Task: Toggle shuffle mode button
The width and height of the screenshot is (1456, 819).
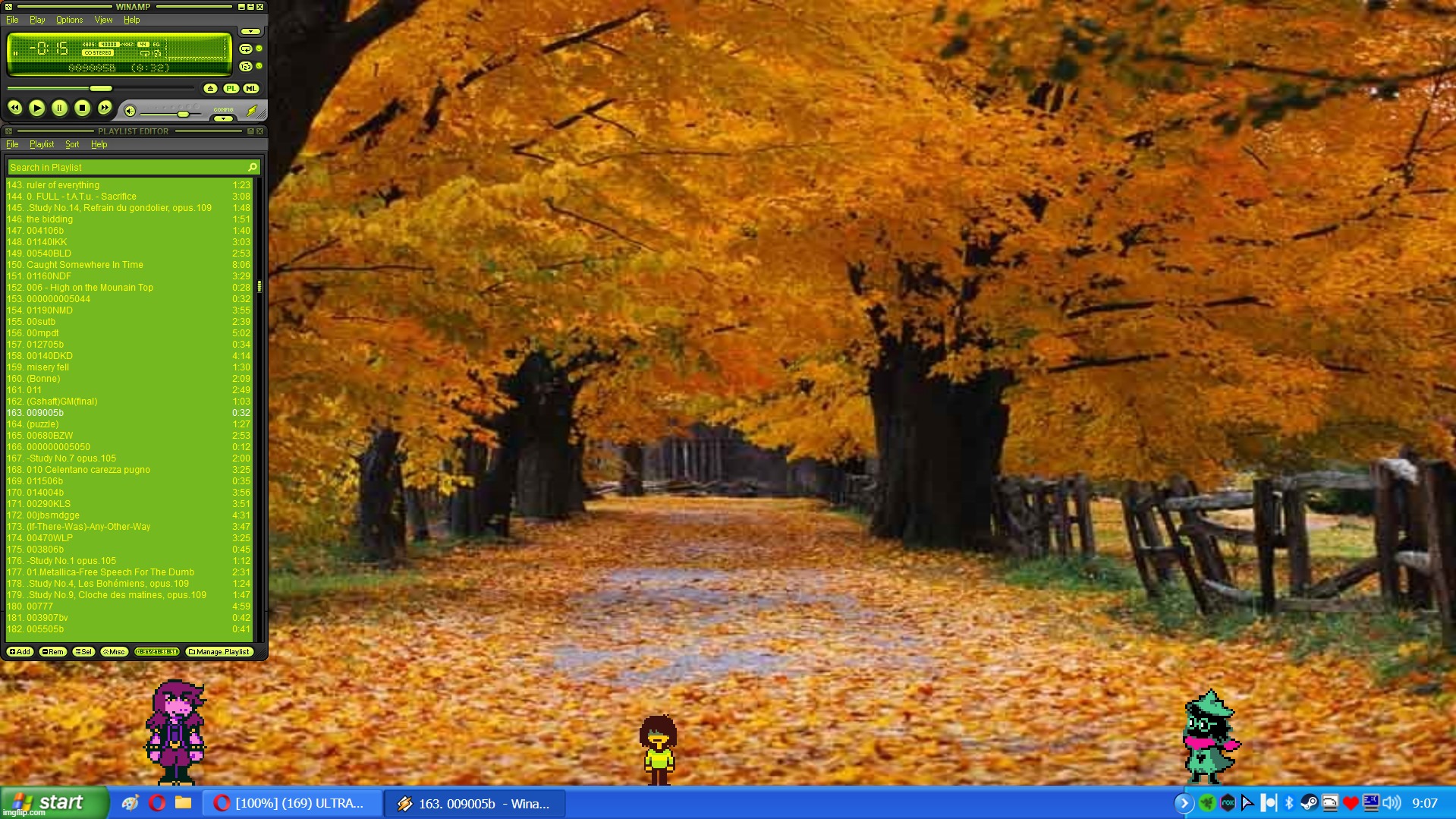Action: [245, 67]
